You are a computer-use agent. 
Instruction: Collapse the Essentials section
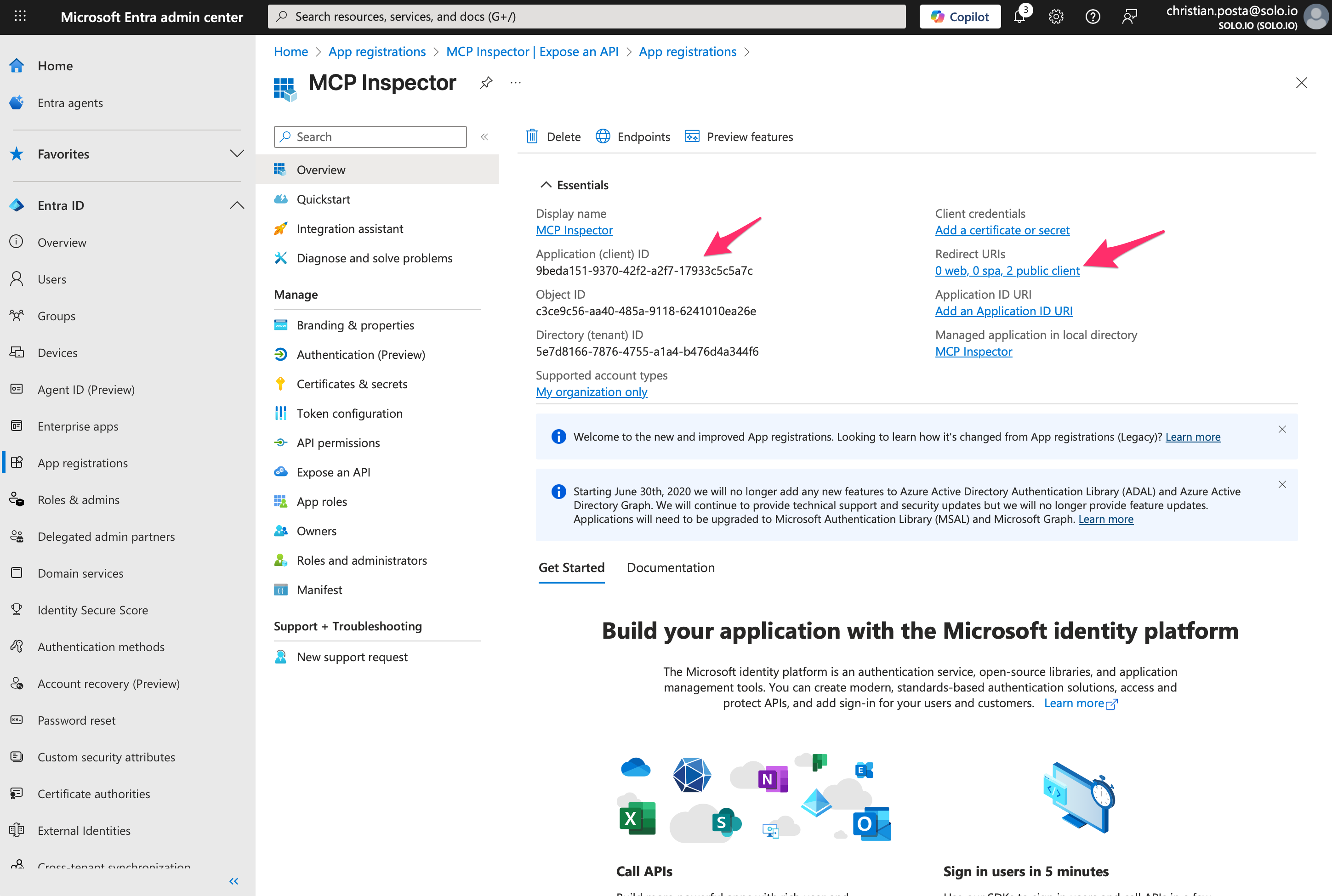[x=546, y=185]
